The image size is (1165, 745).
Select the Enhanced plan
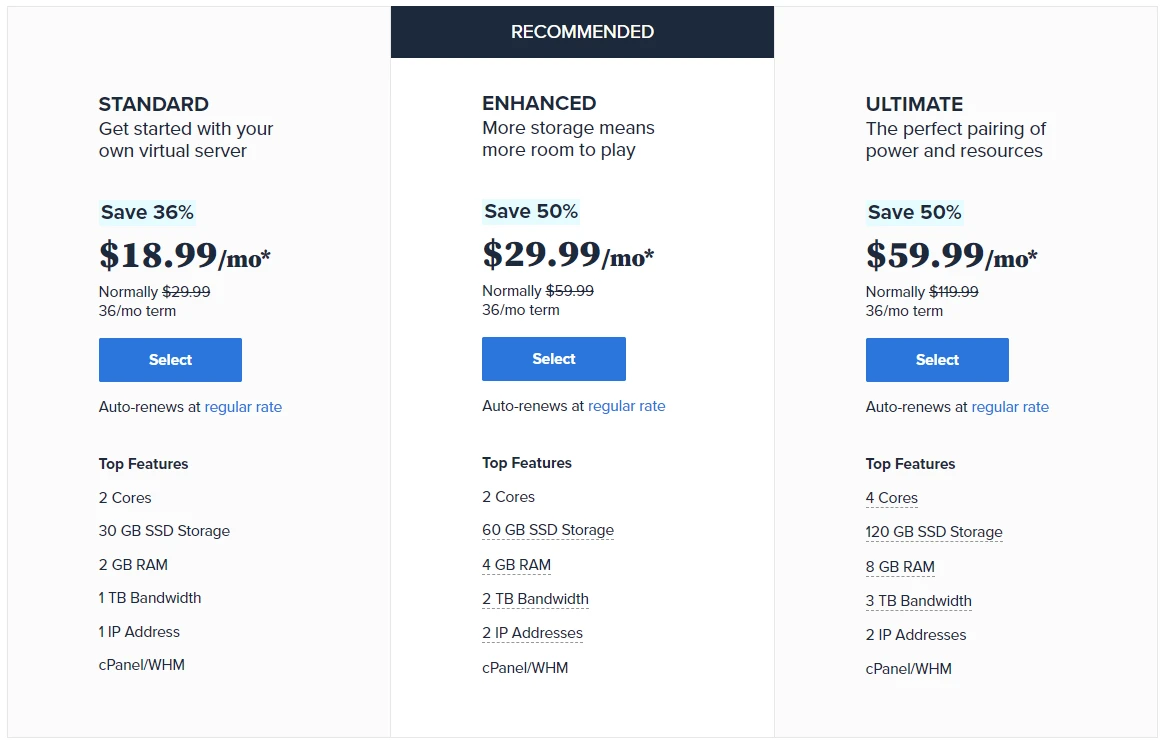(553, 358)
